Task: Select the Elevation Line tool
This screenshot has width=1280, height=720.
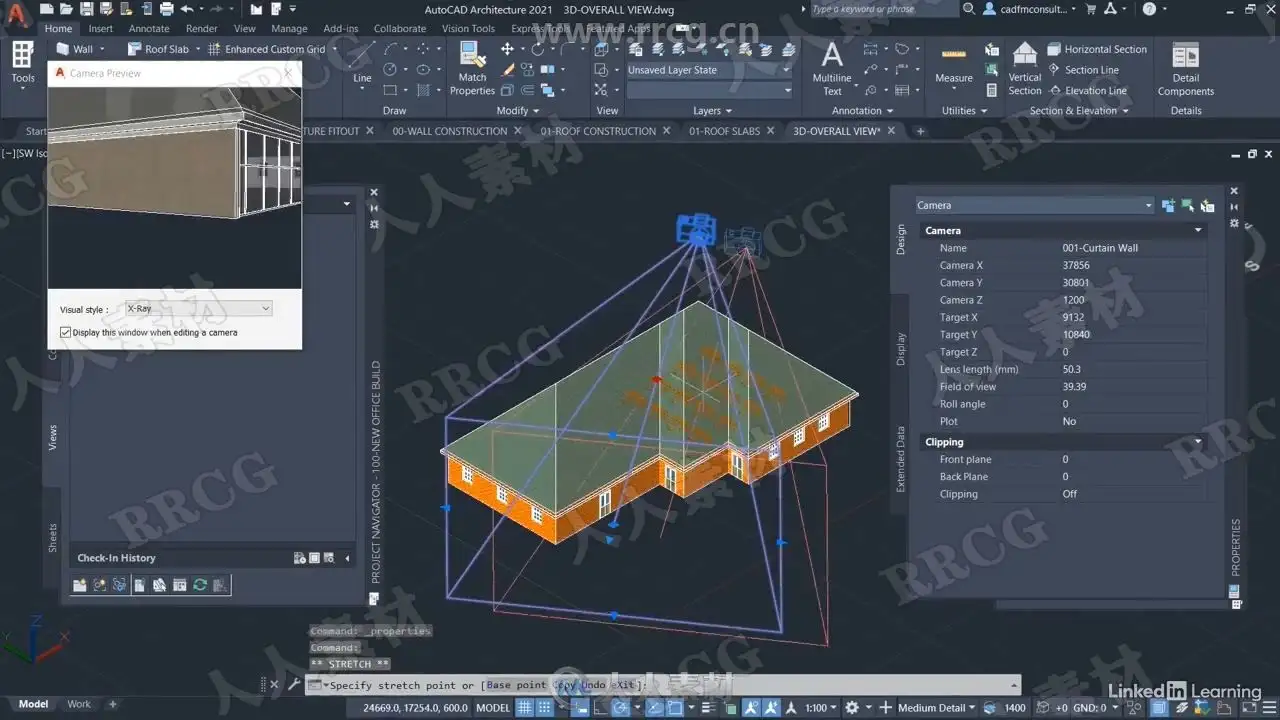Action: click(1087, 91)
